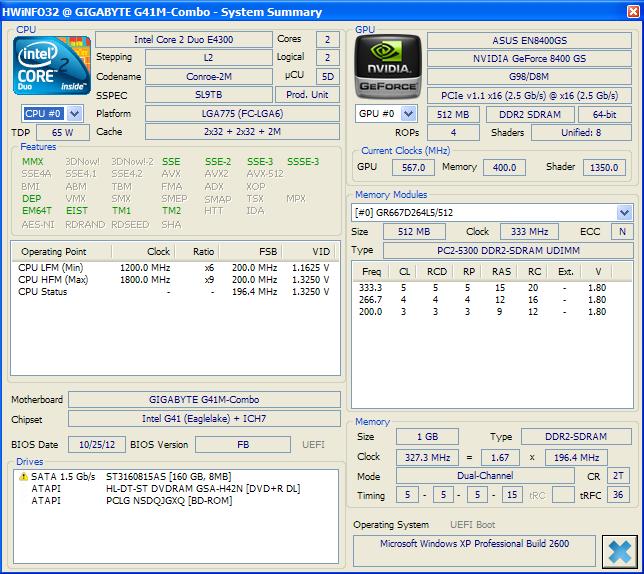Click the Operating Point column header
The width and height of the screenshot is (644, 574).
click(x=62, y=252)
